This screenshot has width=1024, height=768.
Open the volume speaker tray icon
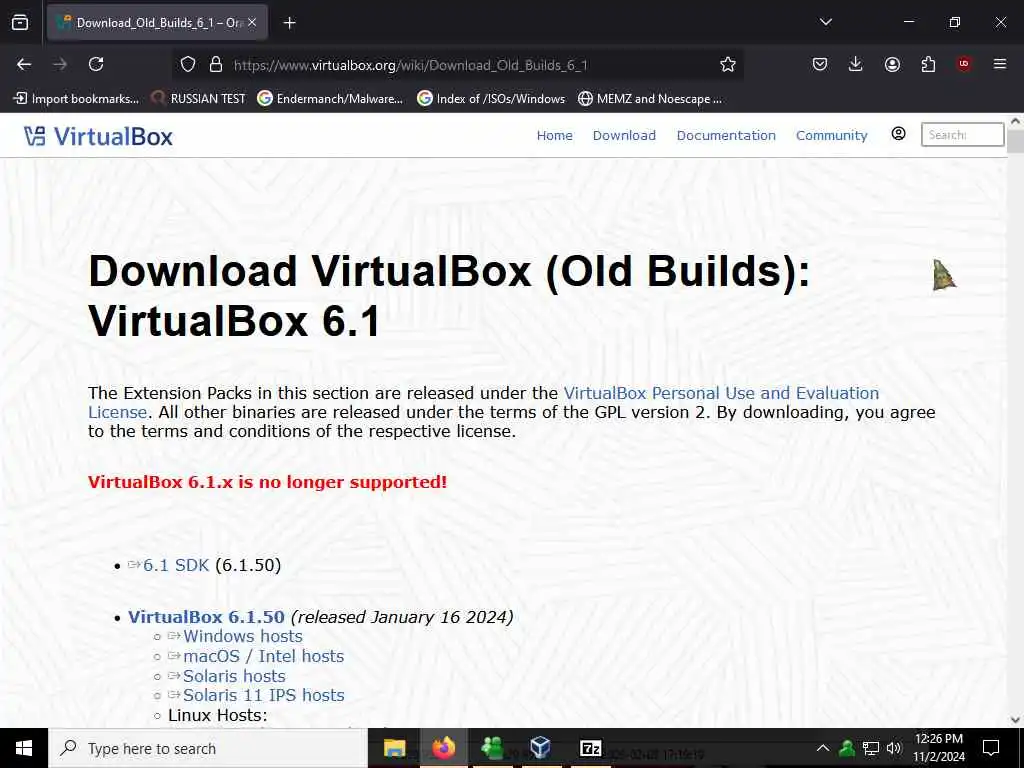[894, 748]
